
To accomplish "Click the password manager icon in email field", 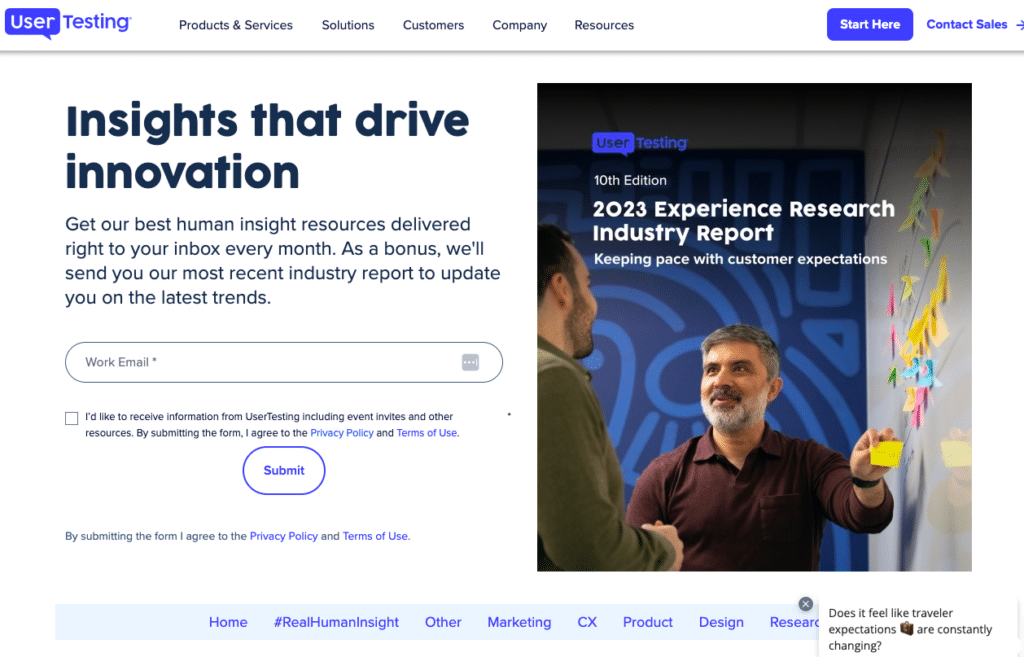I will 470,362.
